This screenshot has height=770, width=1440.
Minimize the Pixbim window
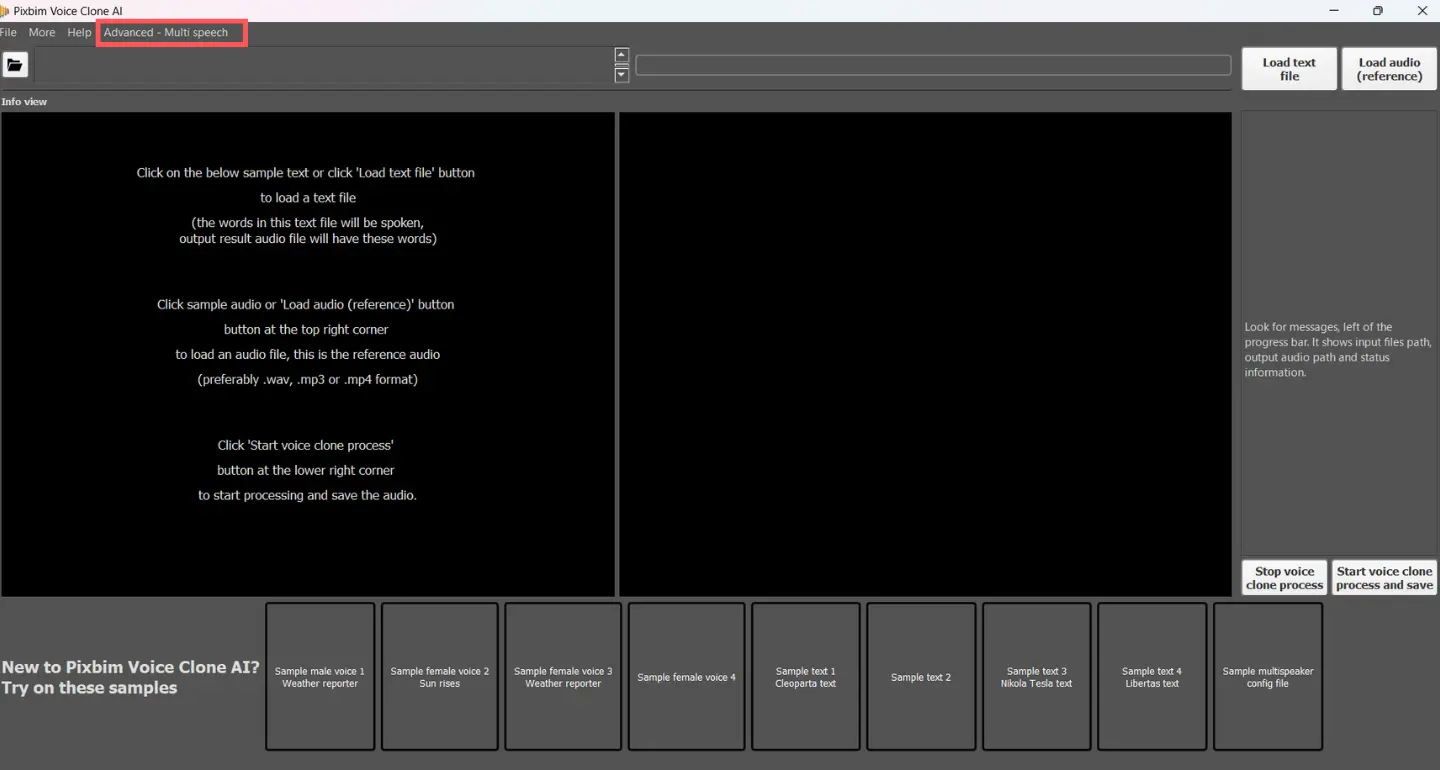(1334, 11)
